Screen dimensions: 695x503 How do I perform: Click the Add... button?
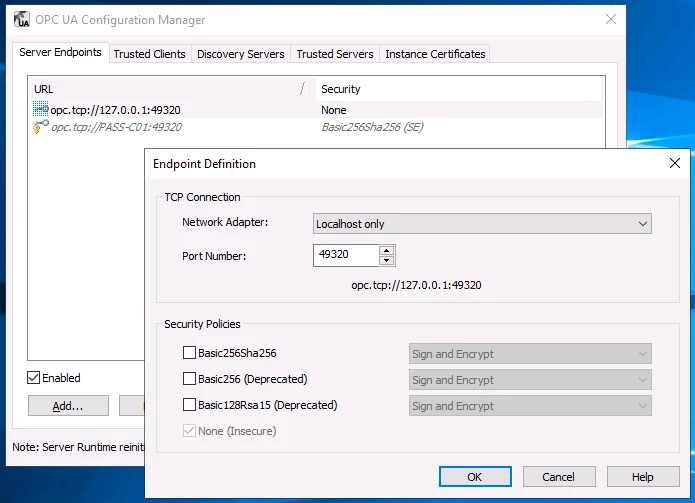tap(67, 406)
